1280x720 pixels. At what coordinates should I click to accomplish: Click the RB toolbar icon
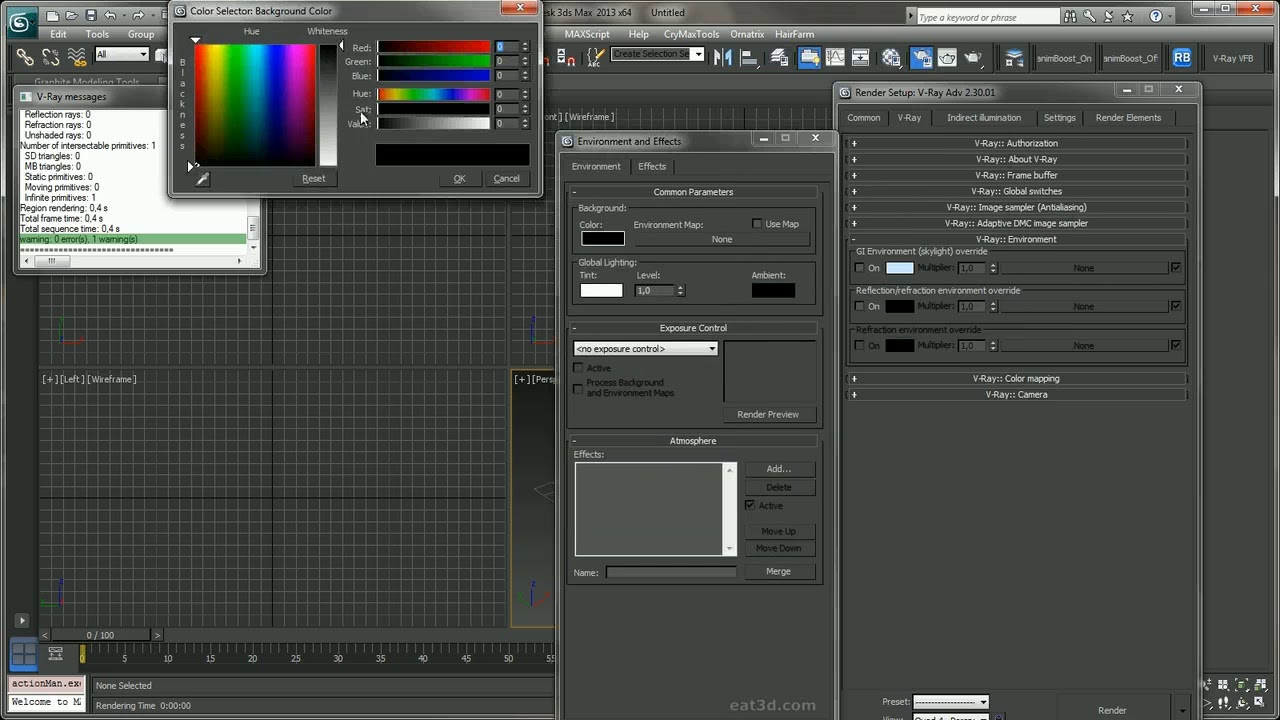point(1182,58)
